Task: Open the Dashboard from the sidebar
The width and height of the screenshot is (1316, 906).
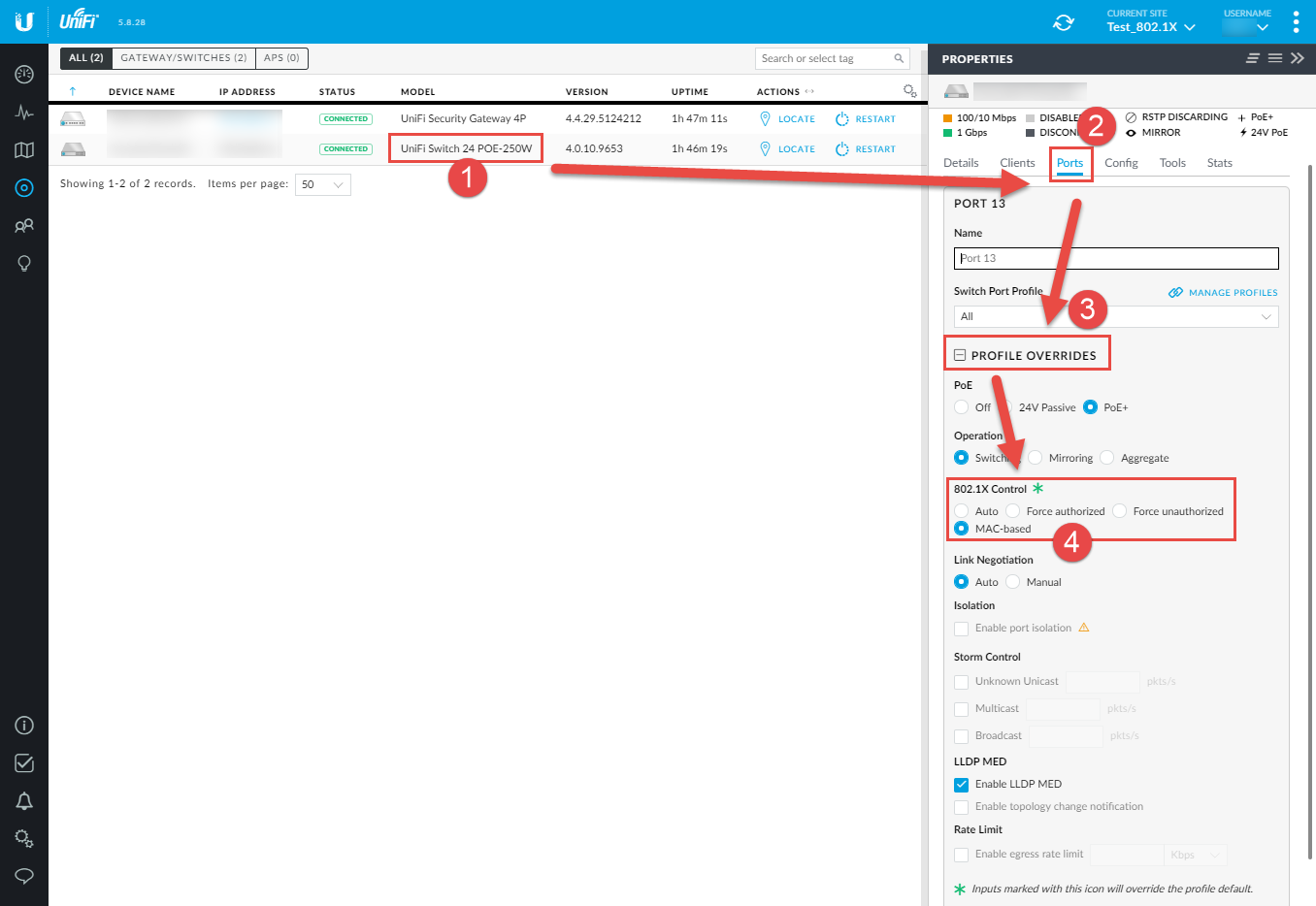Action: click(x=24, y=75)
